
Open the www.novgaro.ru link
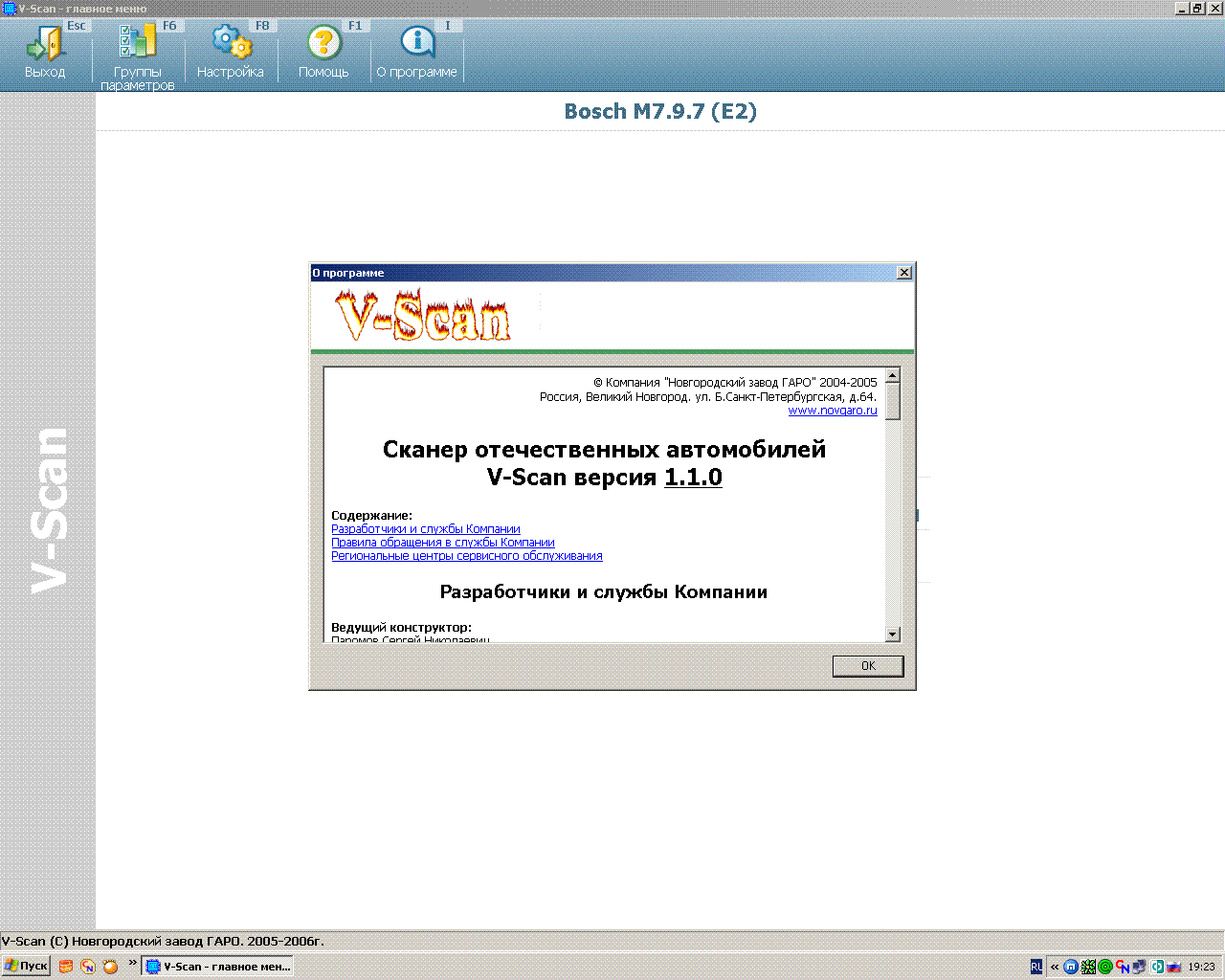coord(832,411)
